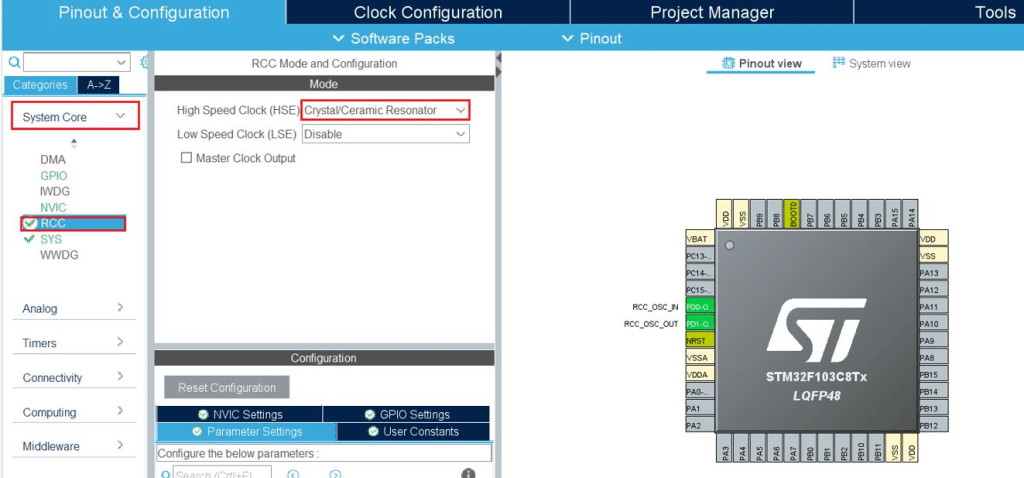This screenshot has width=1024, height=478.
Task: Click the check icon on User Constants tab
Action: pyautogui.click(x=374, y=432)
